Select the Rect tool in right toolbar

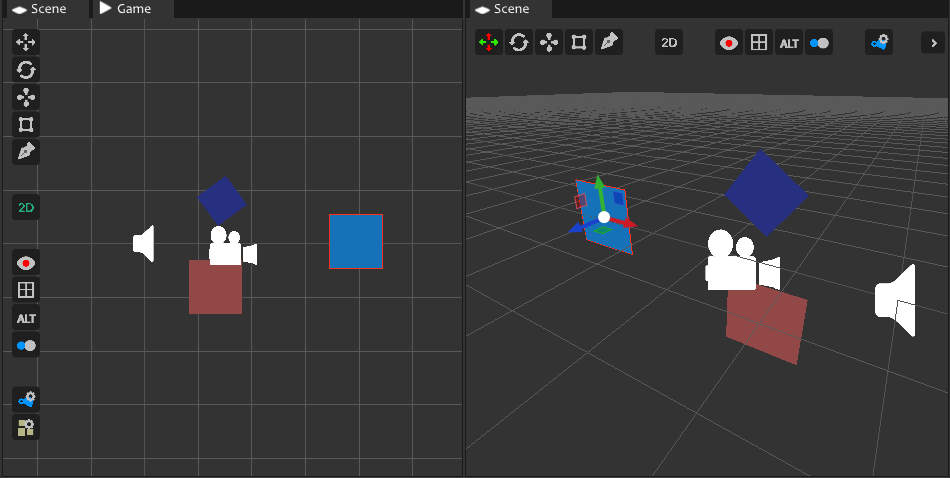pyautogui.click(x=579, y=42)
